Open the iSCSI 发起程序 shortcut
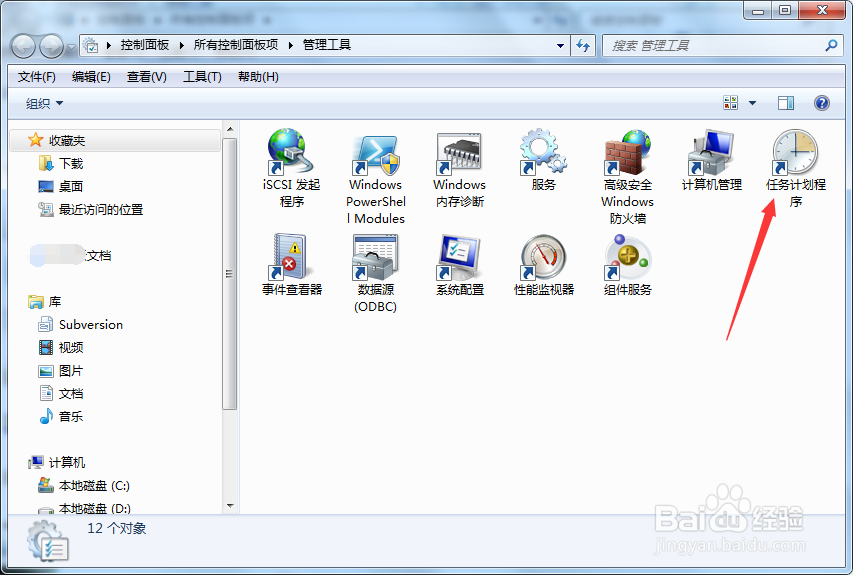This screenshot has height=575, width=853. pyautogui.click(x=291, y=168)
